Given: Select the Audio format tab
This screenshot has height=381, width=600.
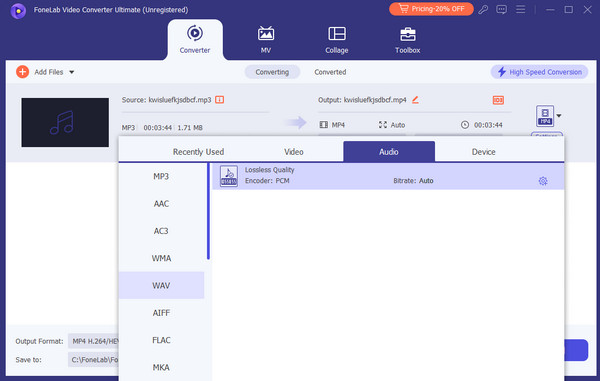Looking at the screenshot, I should click(389, 151).
